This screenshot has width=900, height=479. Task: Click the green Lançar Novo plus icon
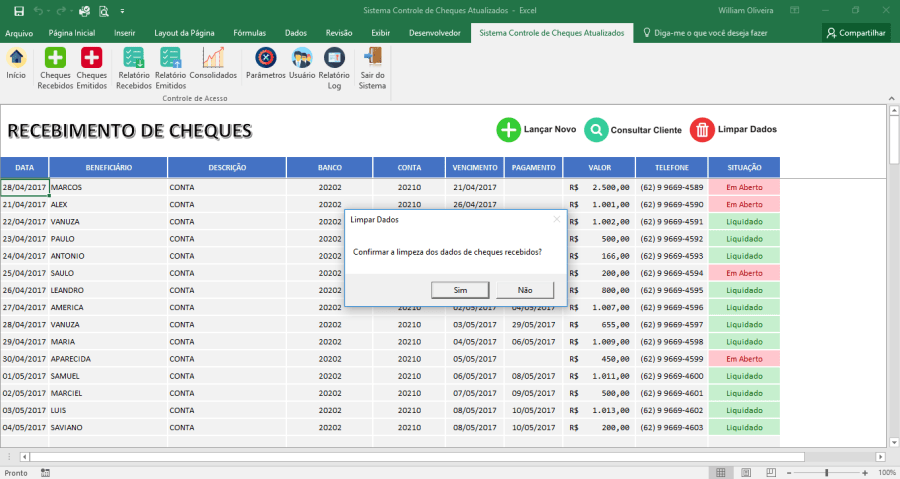coord(508,130)
